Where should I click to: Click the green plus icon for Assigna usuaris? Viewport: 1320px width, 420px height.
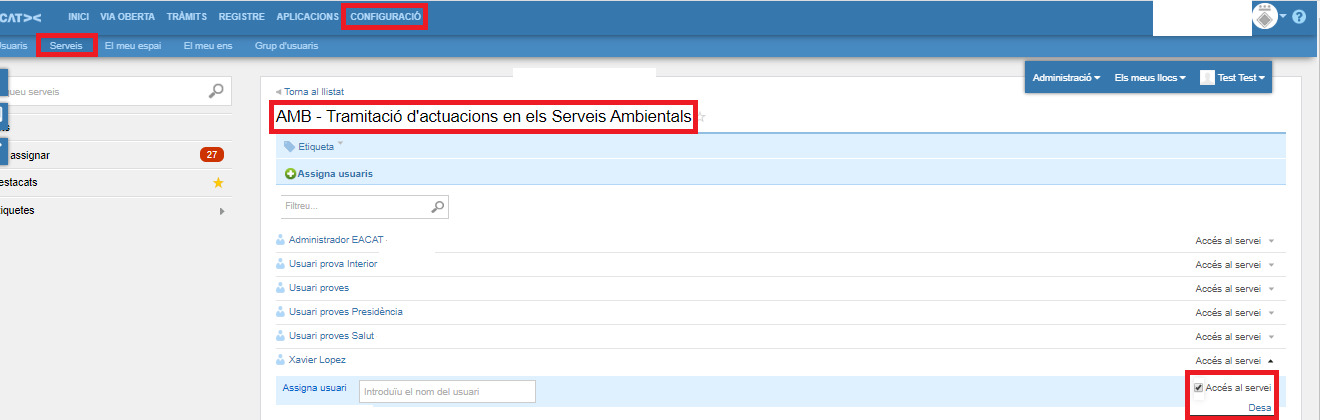tap(291, 174)
